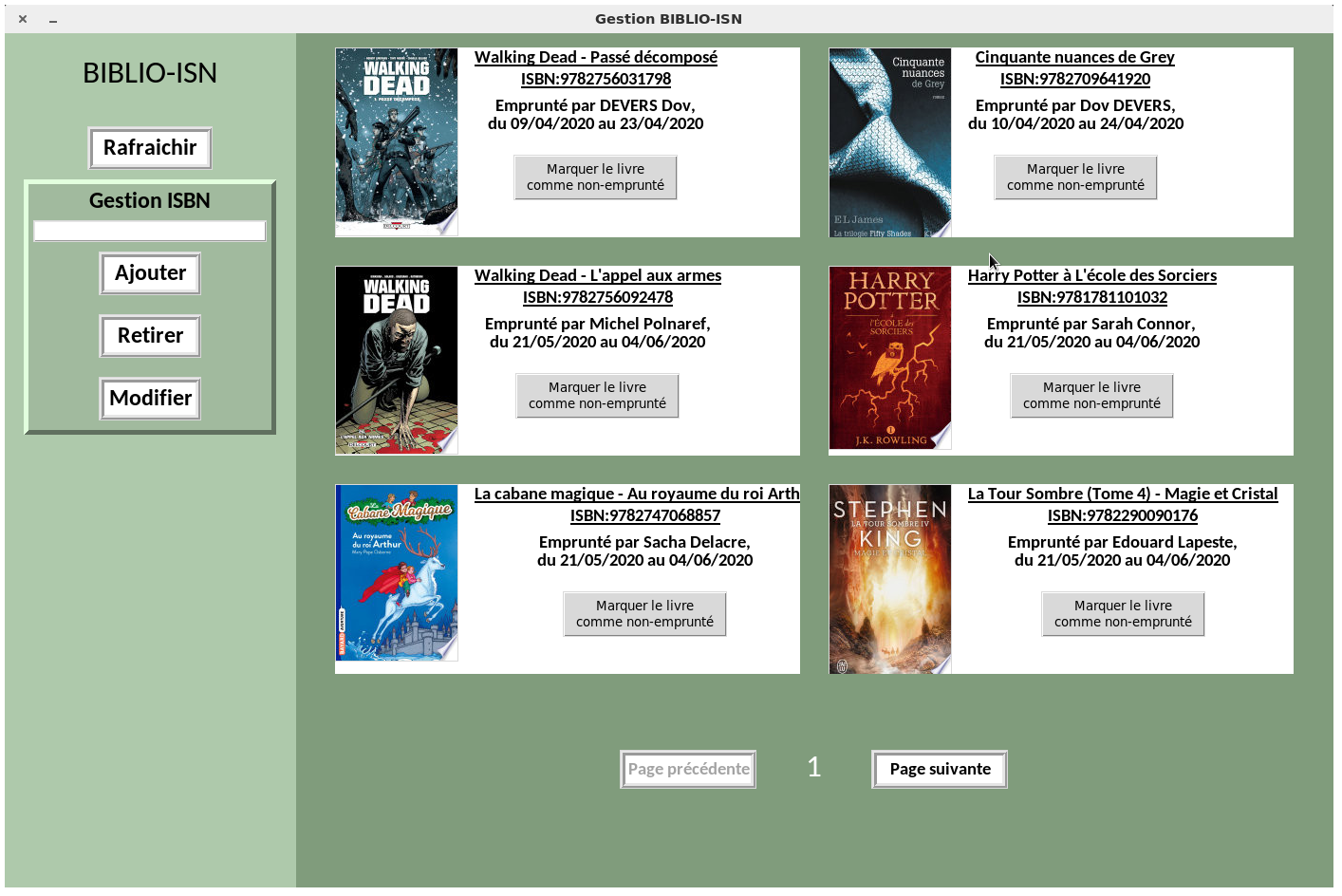This screenshot has width=1342, height=896.
Task: Go to Page suivante
Action: (x=940, y=770)
